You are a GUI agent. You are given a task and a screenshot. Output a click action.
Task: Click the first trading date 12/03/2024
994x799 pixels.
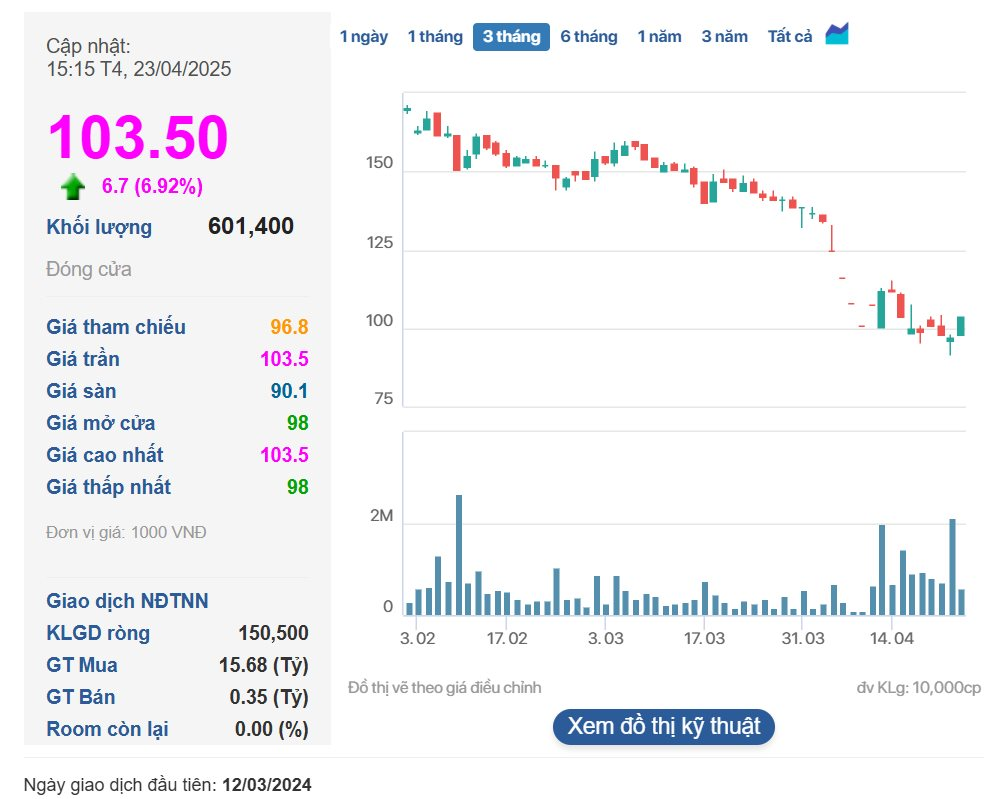coord(267,784)
